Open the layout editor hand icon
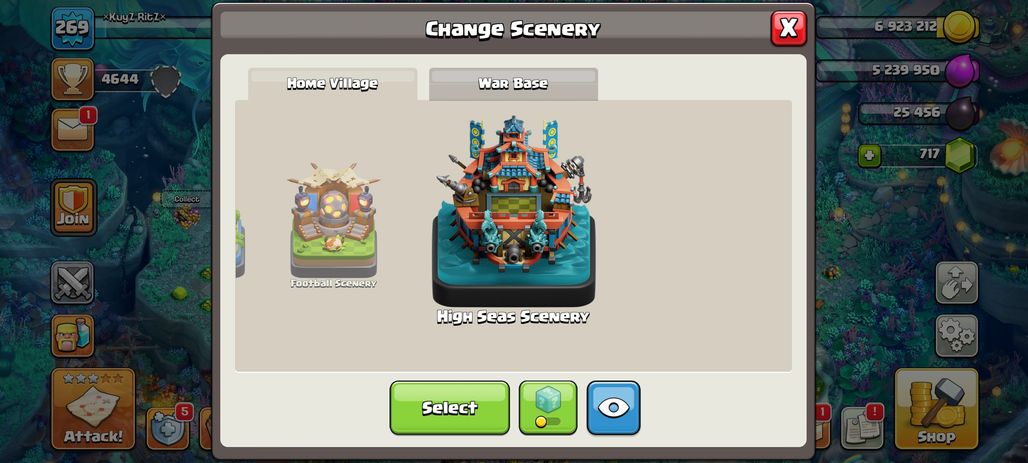Image resolution: width=1028 pixels, height=463 pixels. (x=957, y=283)
